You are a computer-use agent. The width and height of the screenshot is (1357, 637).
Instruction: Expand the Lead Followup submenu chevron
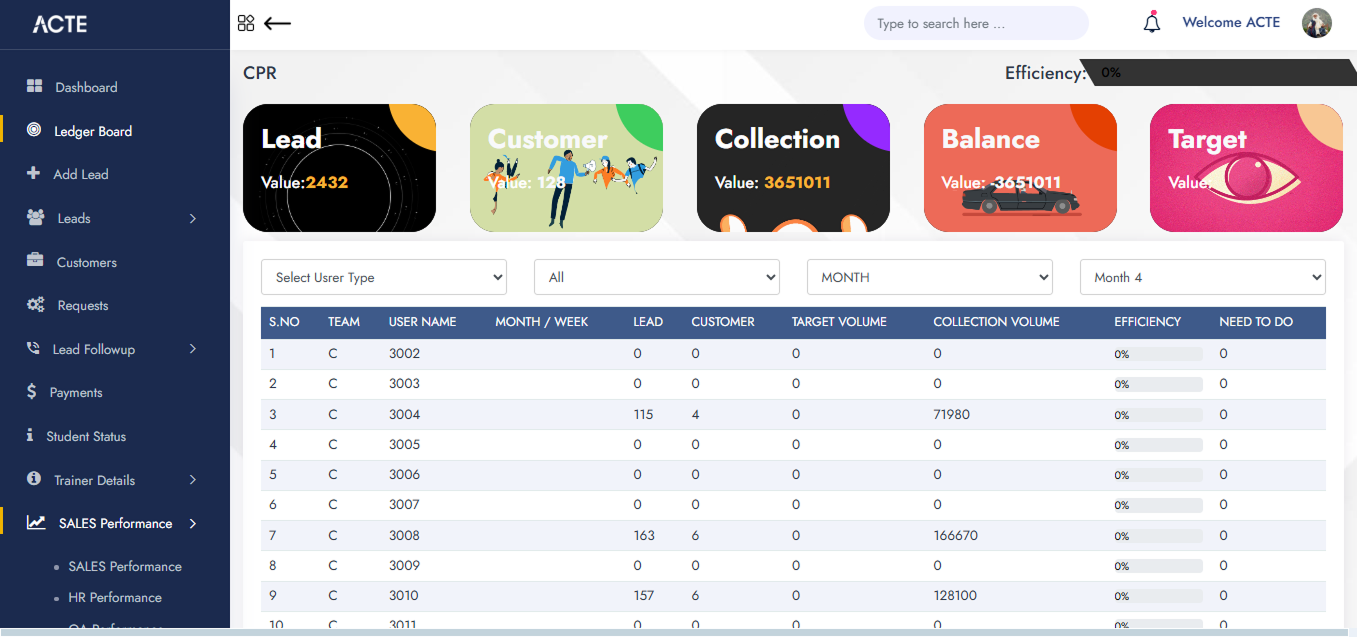(x=193, y=349)
